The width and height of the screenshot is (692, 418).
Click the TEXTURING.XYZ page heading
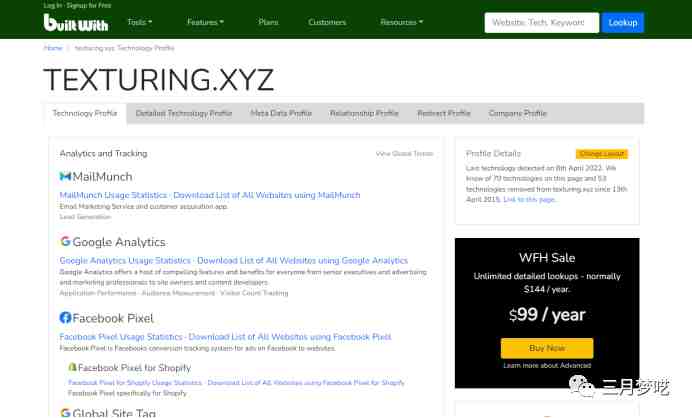[x=159, y=80]
